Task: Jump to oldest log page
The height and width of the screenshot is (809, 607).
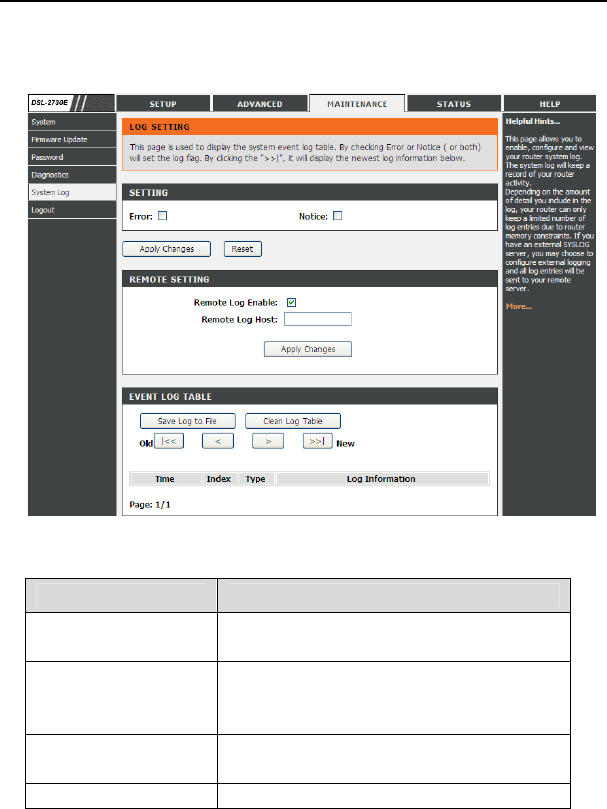Action: pyautogui.click(x=169, y=441)
